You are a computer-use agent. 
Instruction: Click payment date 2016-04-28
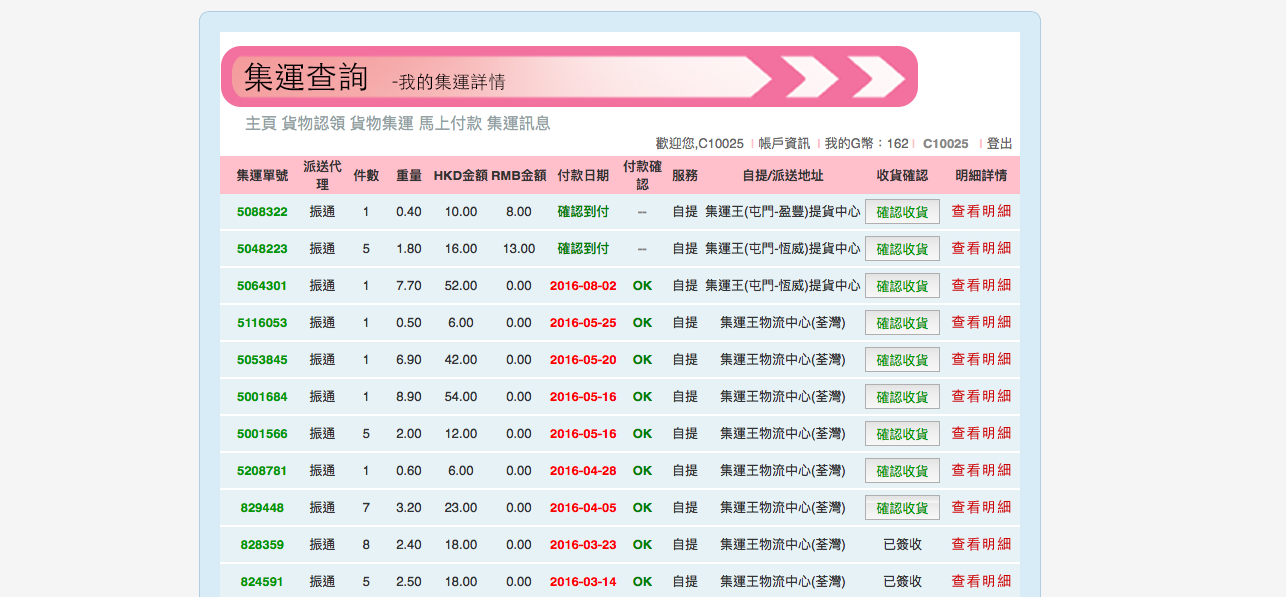point(583,471)
